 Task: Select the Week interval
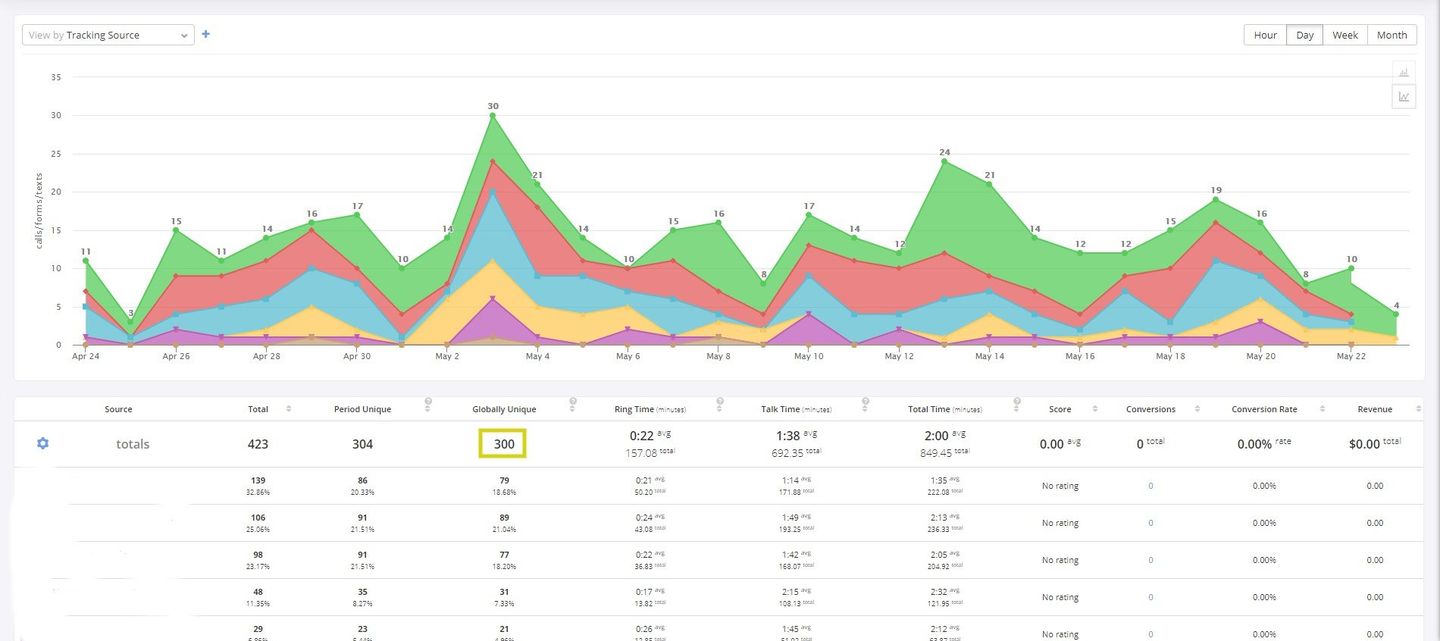1345,35
